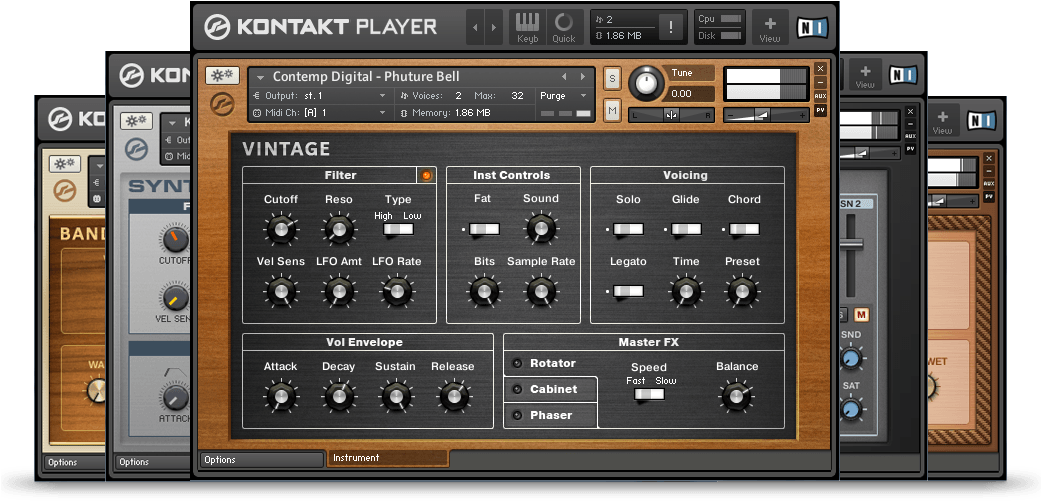Viewport: 1041px width, 501px height.
Task: Click the Cutoff knob in Filter section
Action: 281,229
